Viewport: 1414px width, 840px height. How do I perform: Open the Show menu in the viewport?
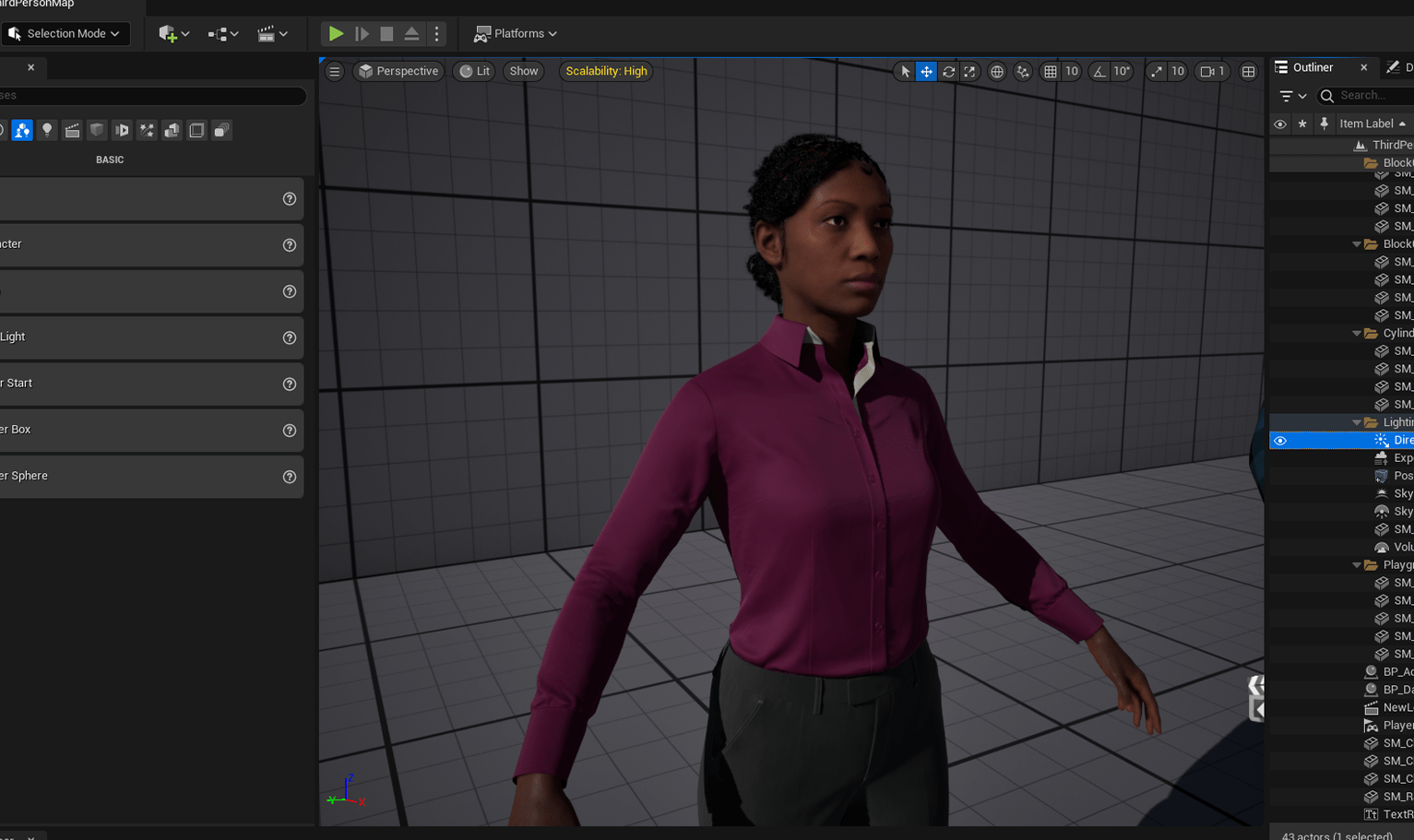point(523,71)
